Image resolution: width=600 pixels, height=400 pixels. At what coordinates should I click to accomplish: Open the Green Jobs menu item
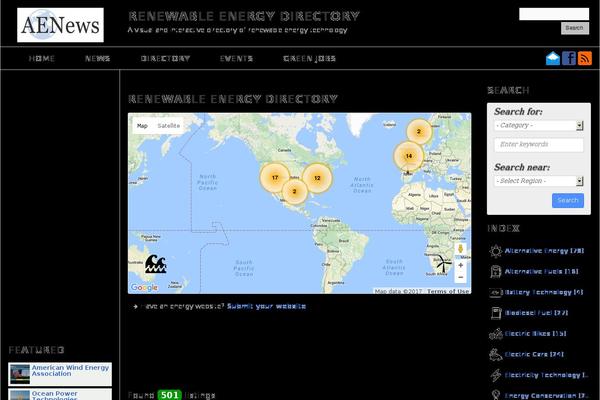coord(310,59)
